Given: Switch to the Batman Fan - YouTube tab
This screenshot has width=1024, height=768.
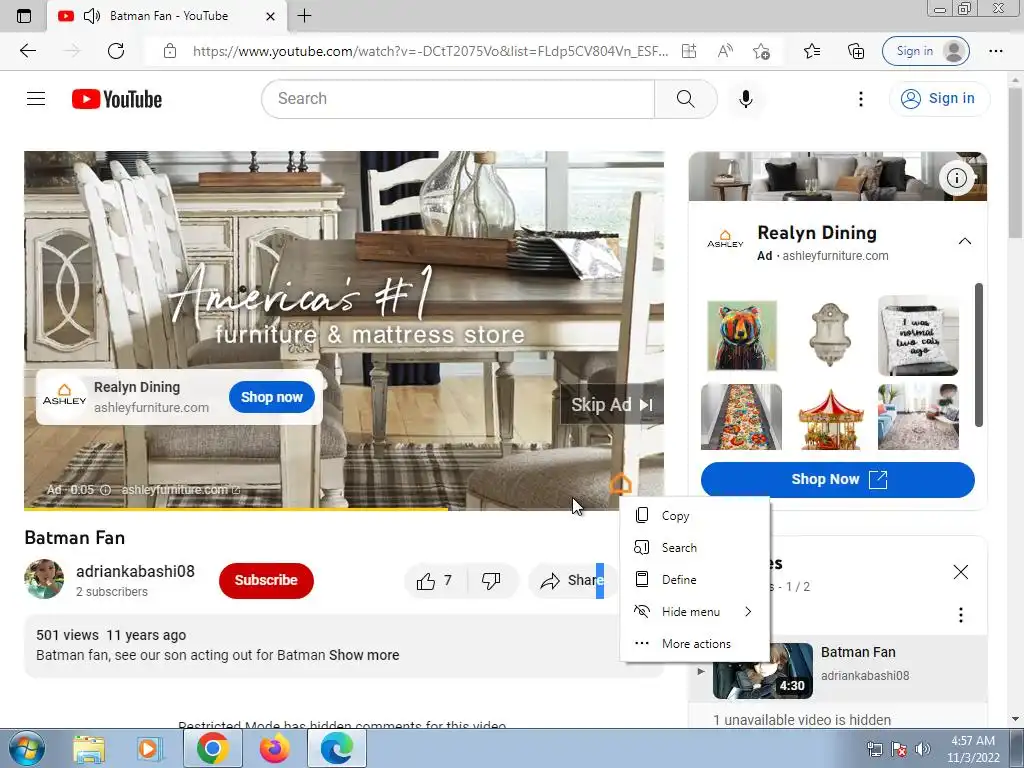Looking at the screenshot, I should [x=168, y=16].
